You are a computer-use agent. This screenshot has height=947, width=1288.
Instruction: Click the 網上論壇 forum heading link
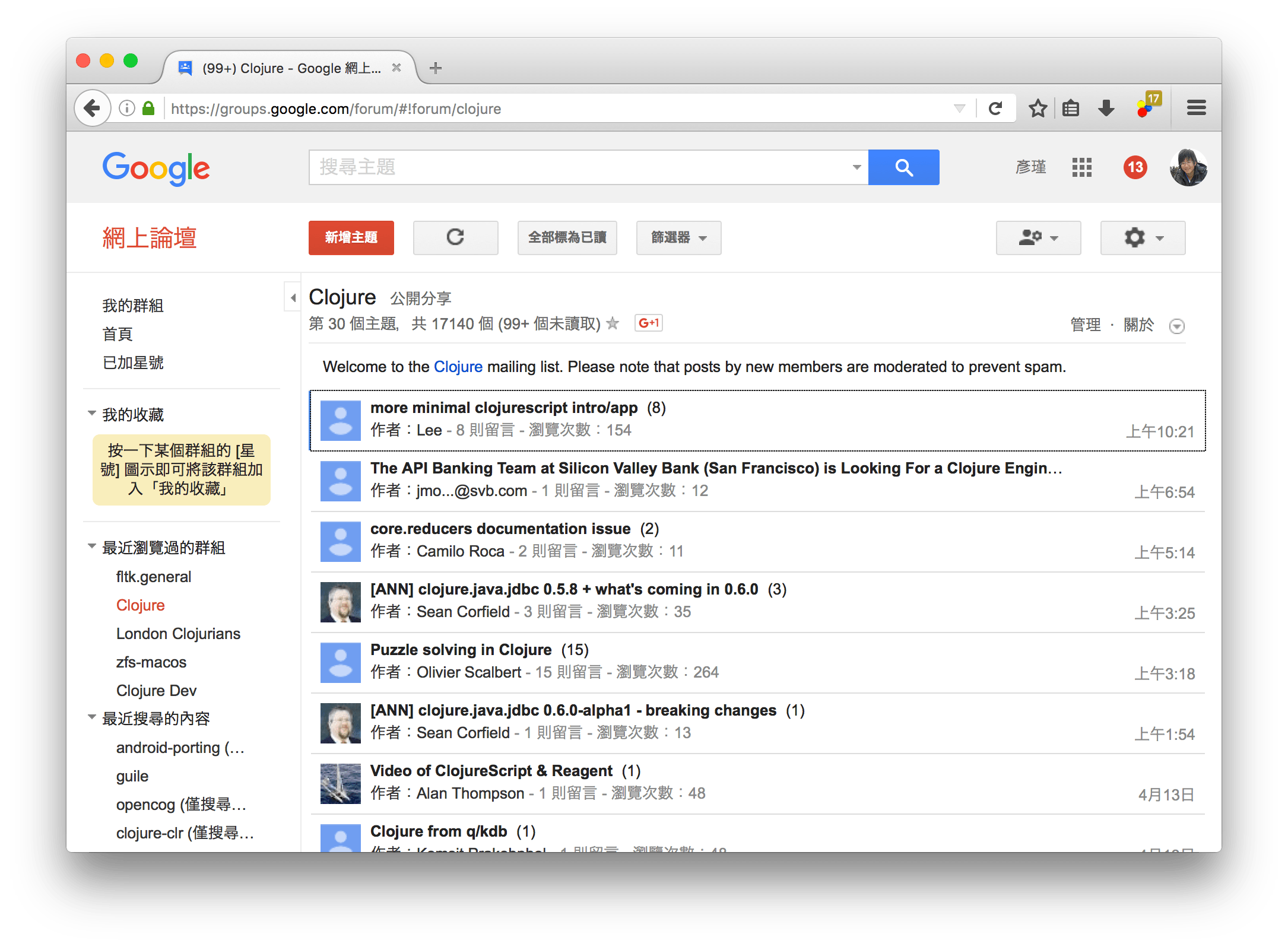tap(149, 238)
